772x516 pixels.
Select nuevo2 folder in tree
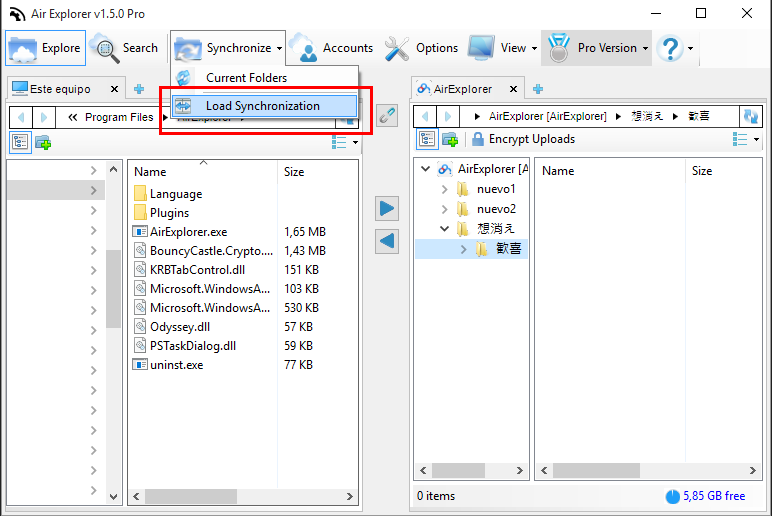tap(496, 209)
